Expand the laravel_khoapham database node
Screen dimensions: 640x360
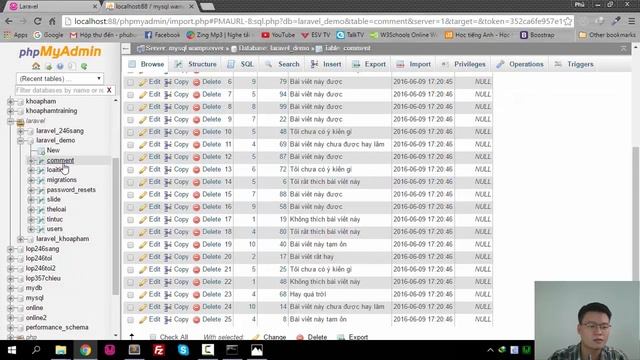click(x=21, y=239)
